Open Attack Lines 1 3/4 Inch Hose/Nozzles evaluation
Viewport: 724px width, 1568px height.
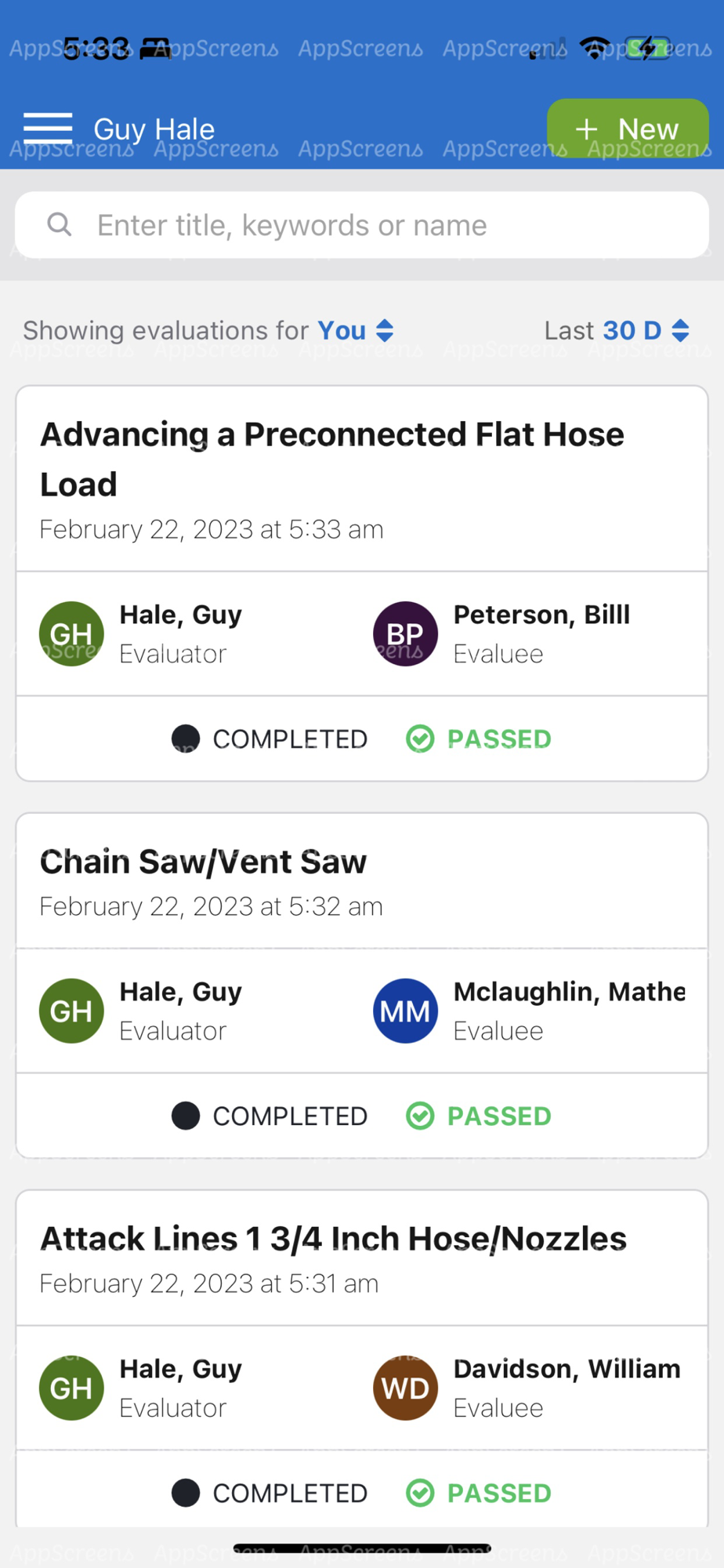coord(333,1240)
